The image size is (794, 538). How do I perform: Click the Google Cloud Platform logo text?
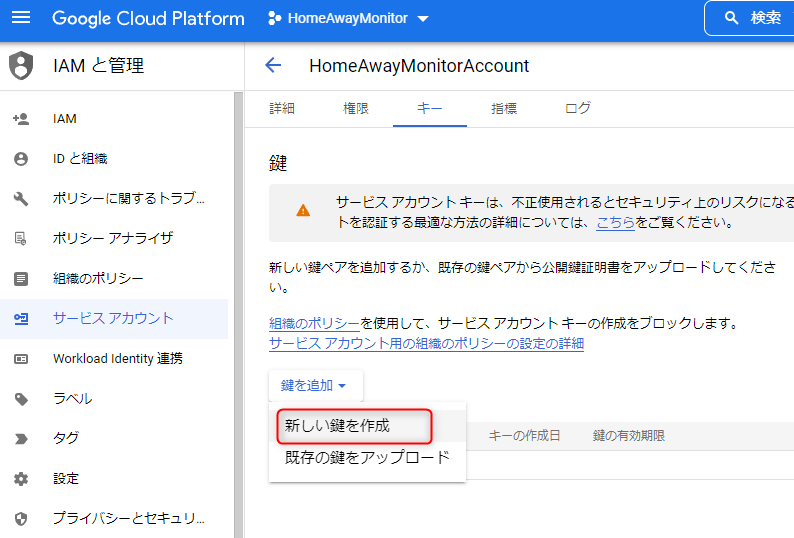tap(148, 19)
